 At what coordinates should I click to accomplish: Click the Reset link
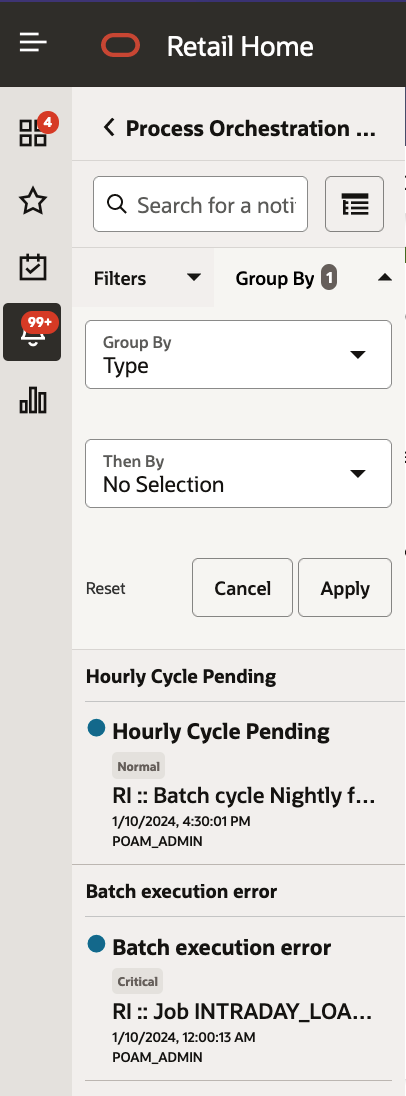coord(106,589)
